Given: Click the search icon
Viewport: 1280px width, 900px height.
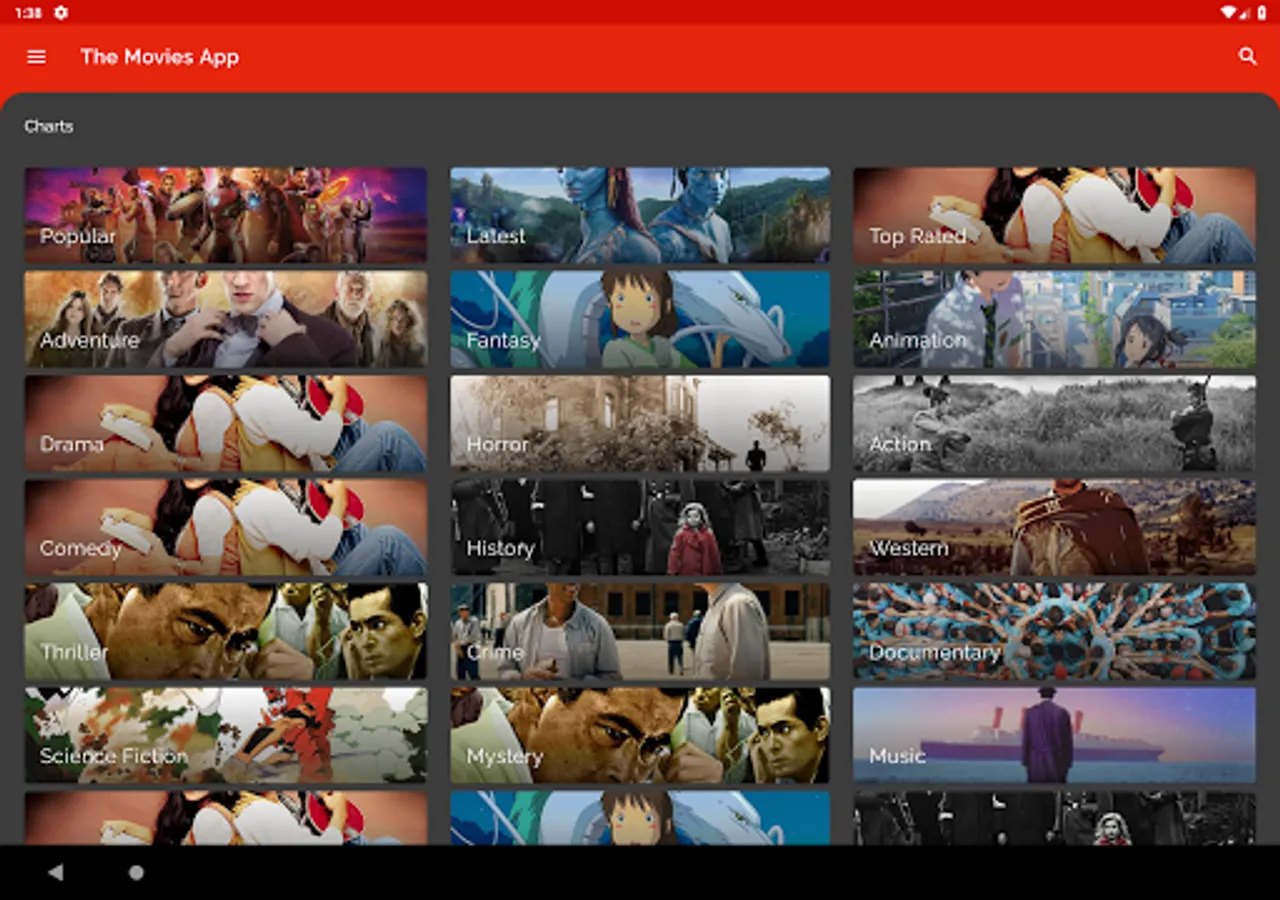Looking at the screenshot, I should click(x=1246, y=57).
